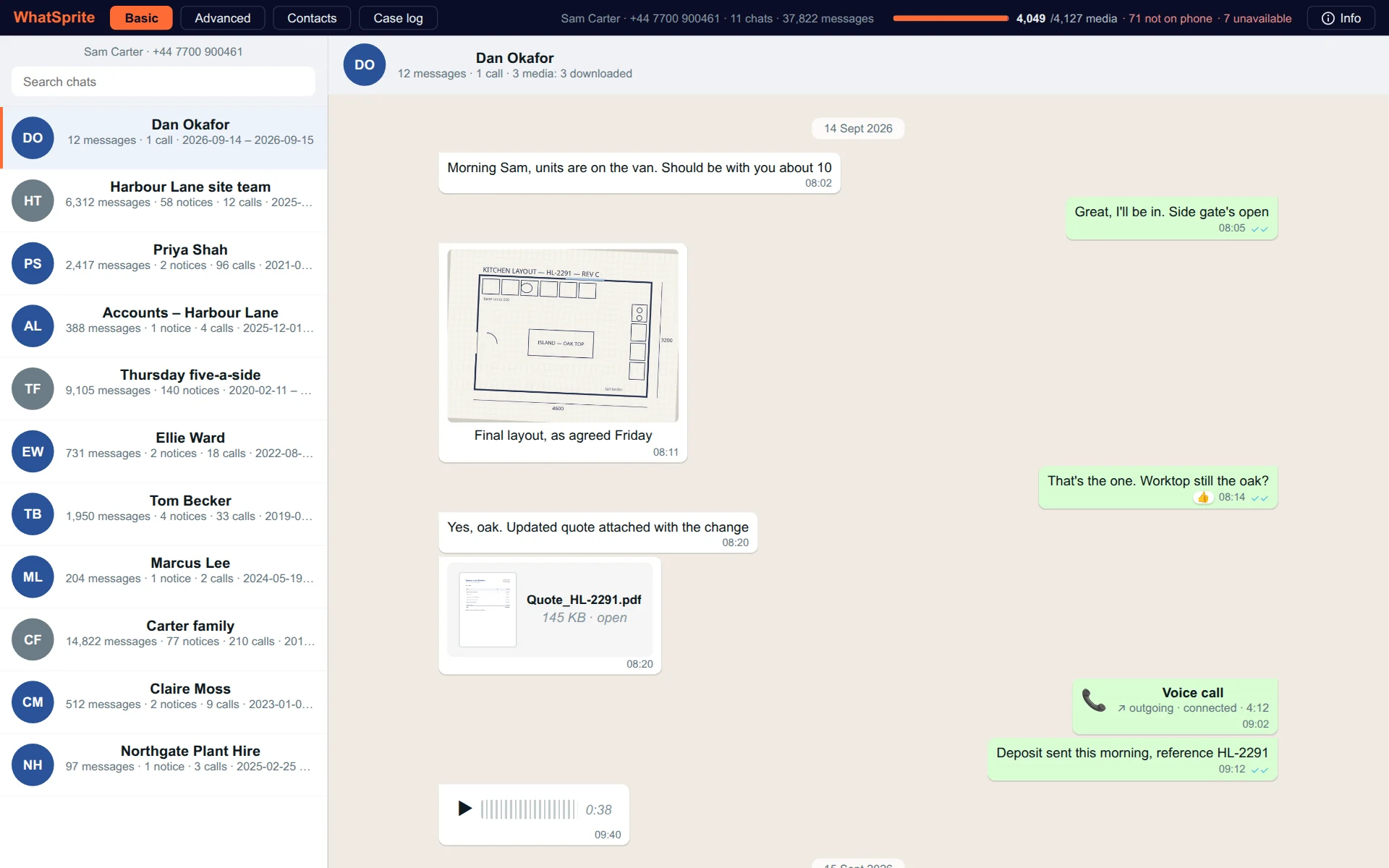Click the voice message waveform

[x=528, y=809]
